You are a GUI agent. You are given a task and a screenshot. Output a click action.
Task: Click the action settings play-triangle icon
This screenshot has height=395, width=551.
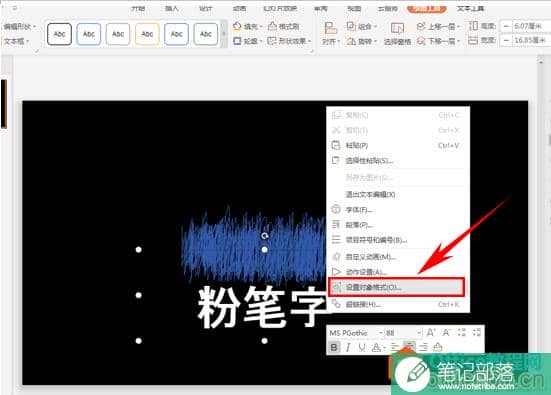336,272
